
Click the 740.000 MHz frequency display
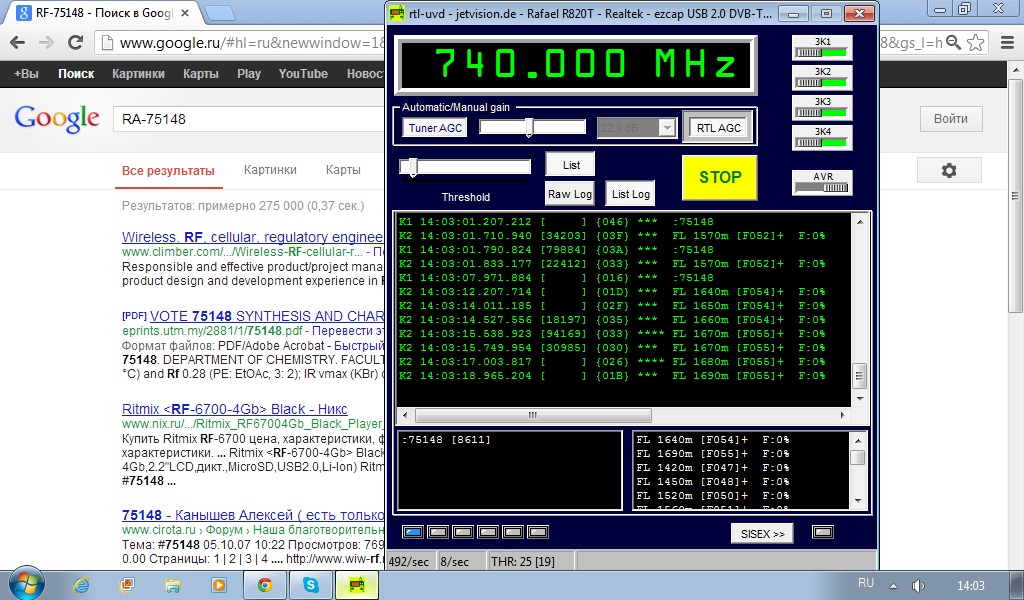(577, 65)
